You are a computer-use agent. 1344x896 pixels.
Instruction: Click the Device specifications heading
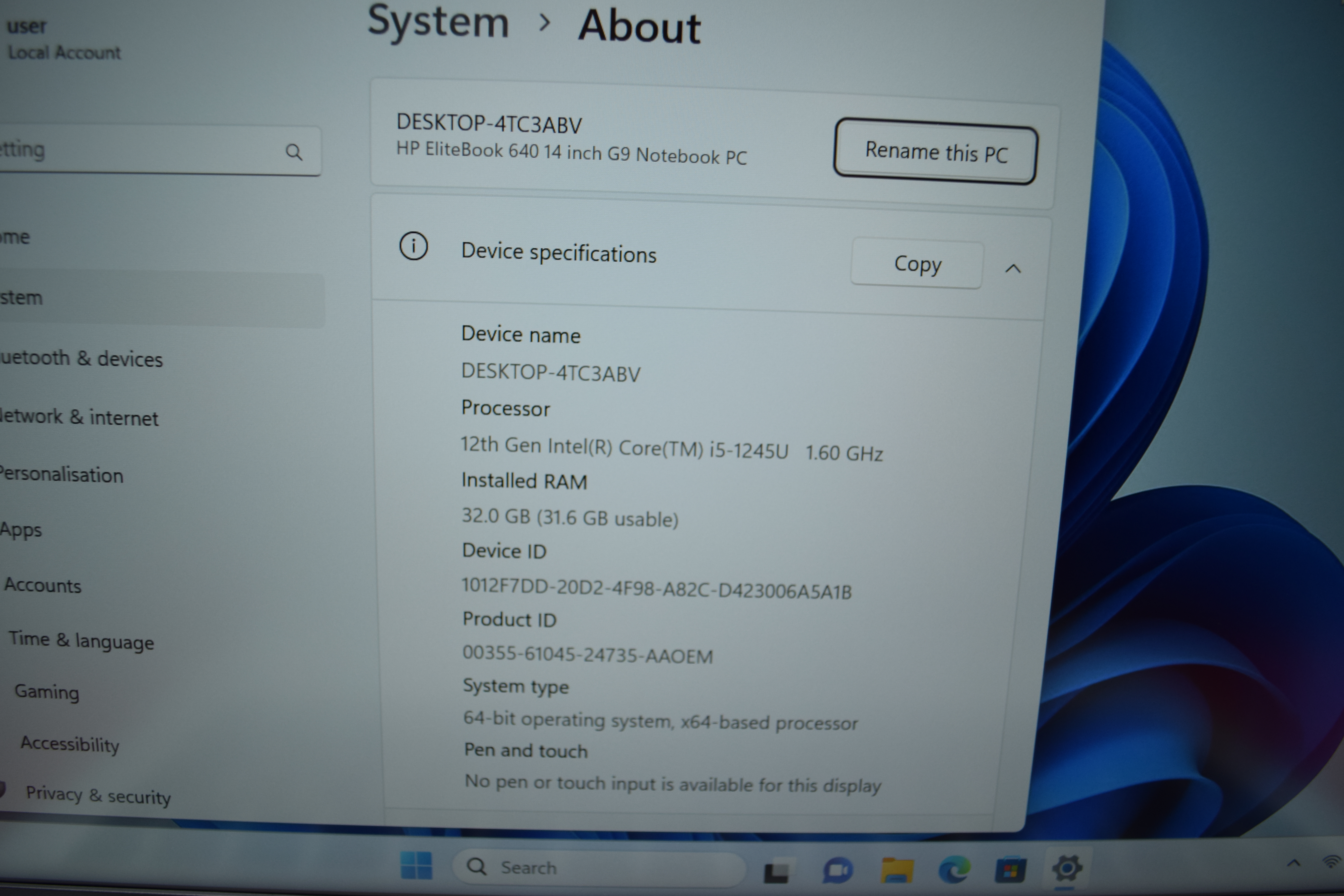[x=559, y=253]
